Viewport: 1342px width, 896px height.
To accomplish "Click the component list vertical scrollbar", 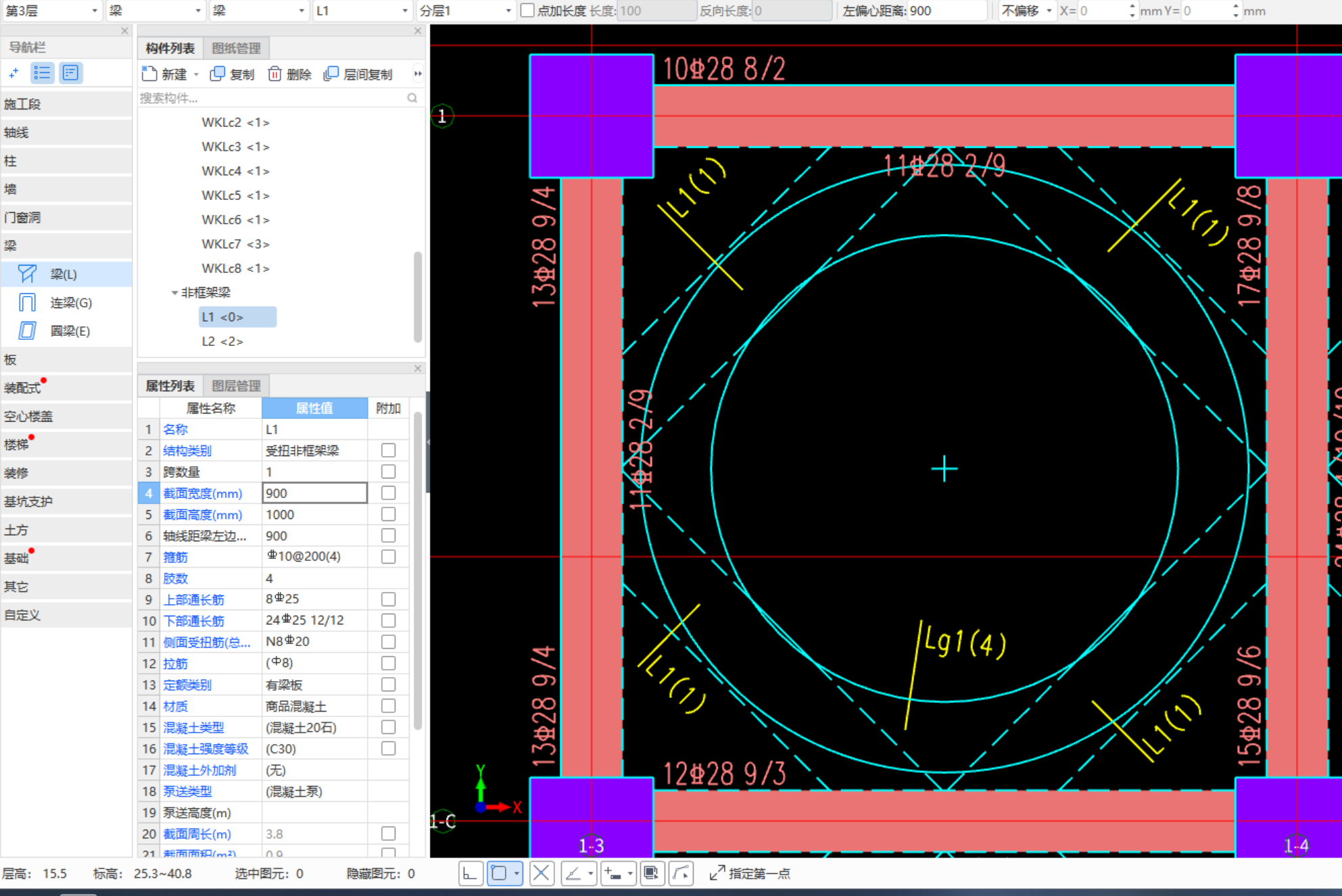I will [417, 296].
